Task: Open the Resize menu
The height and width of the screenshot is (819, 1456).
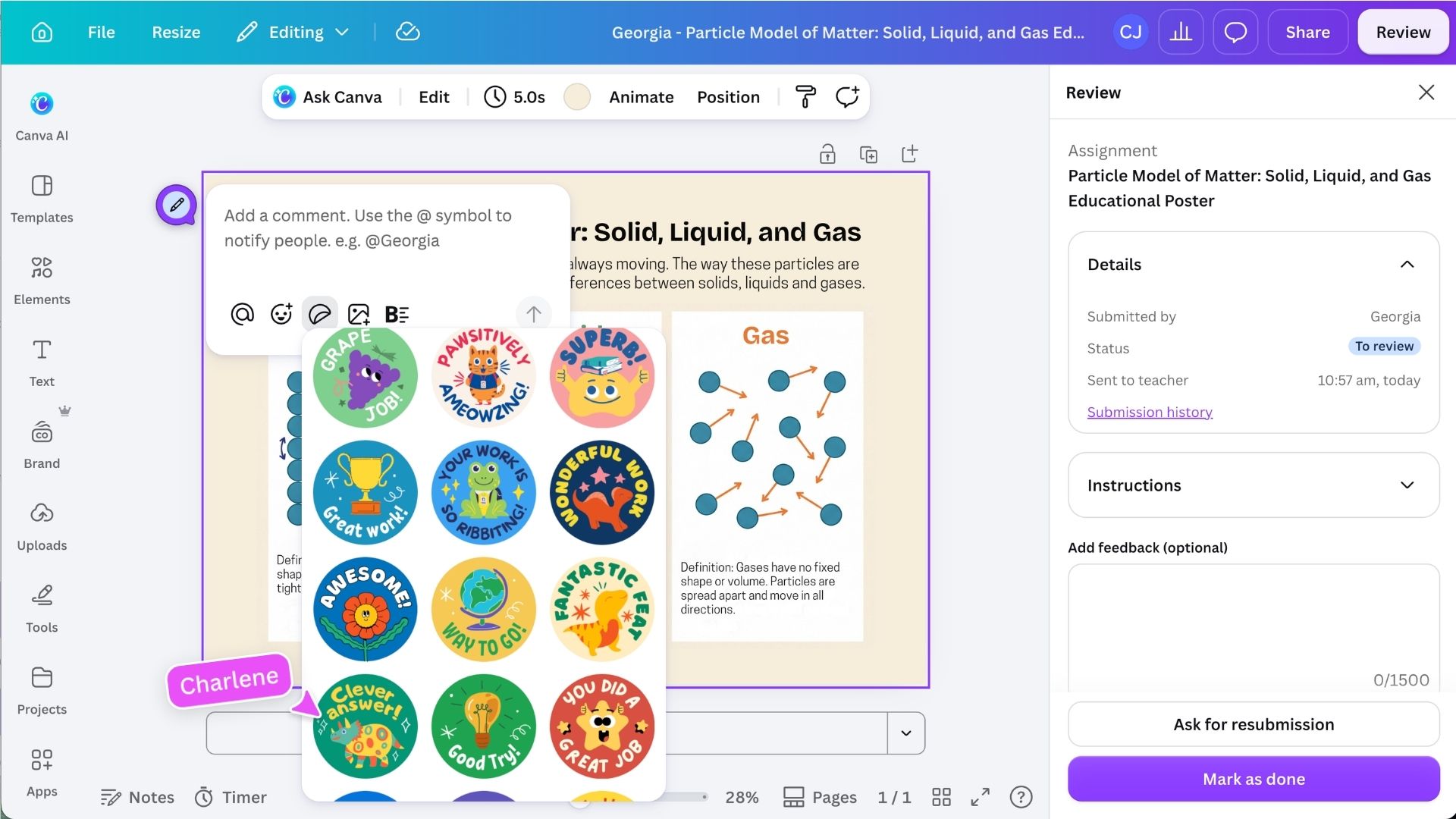Action: [x=176, y=32]
